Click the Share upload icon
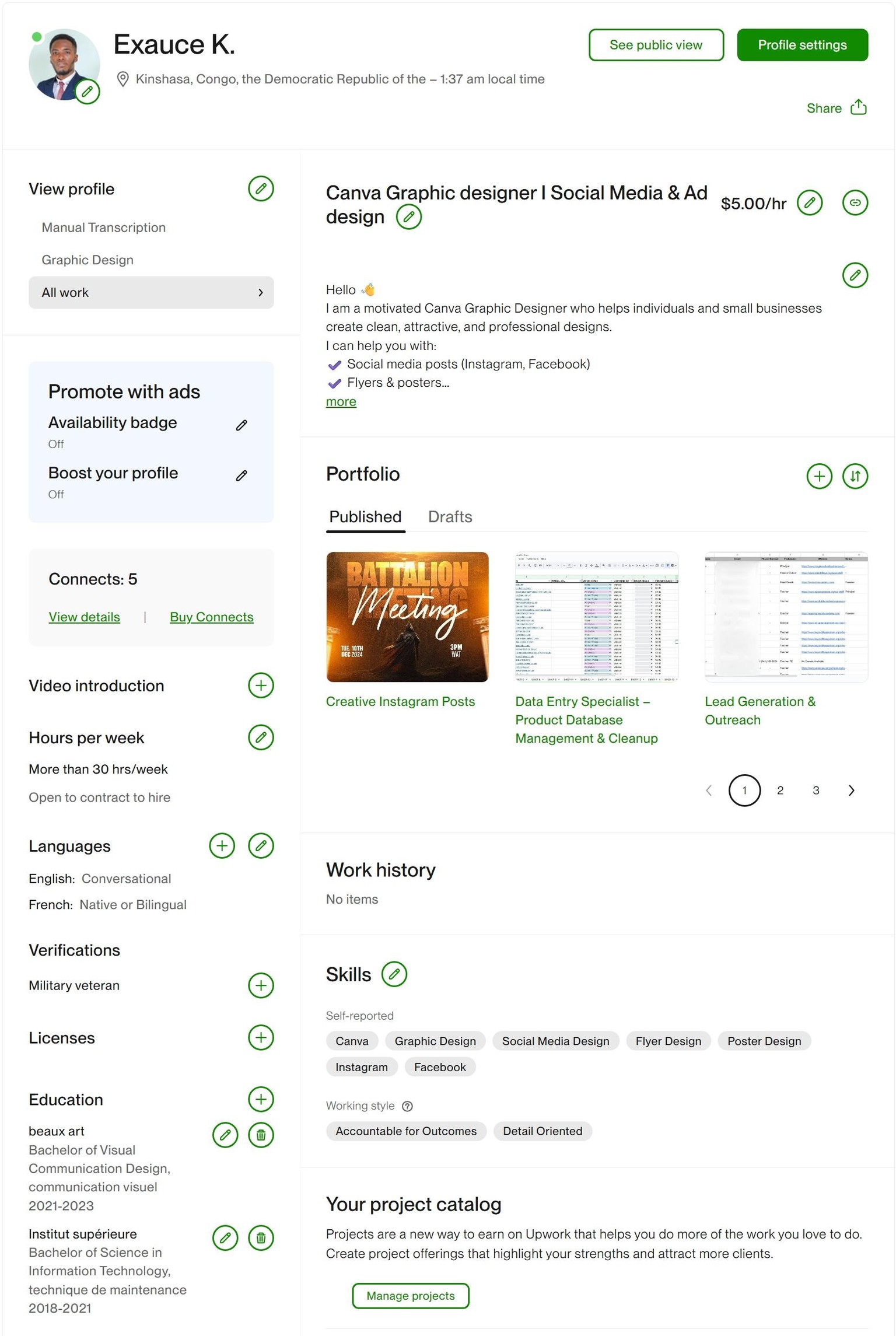 [858, 107]
